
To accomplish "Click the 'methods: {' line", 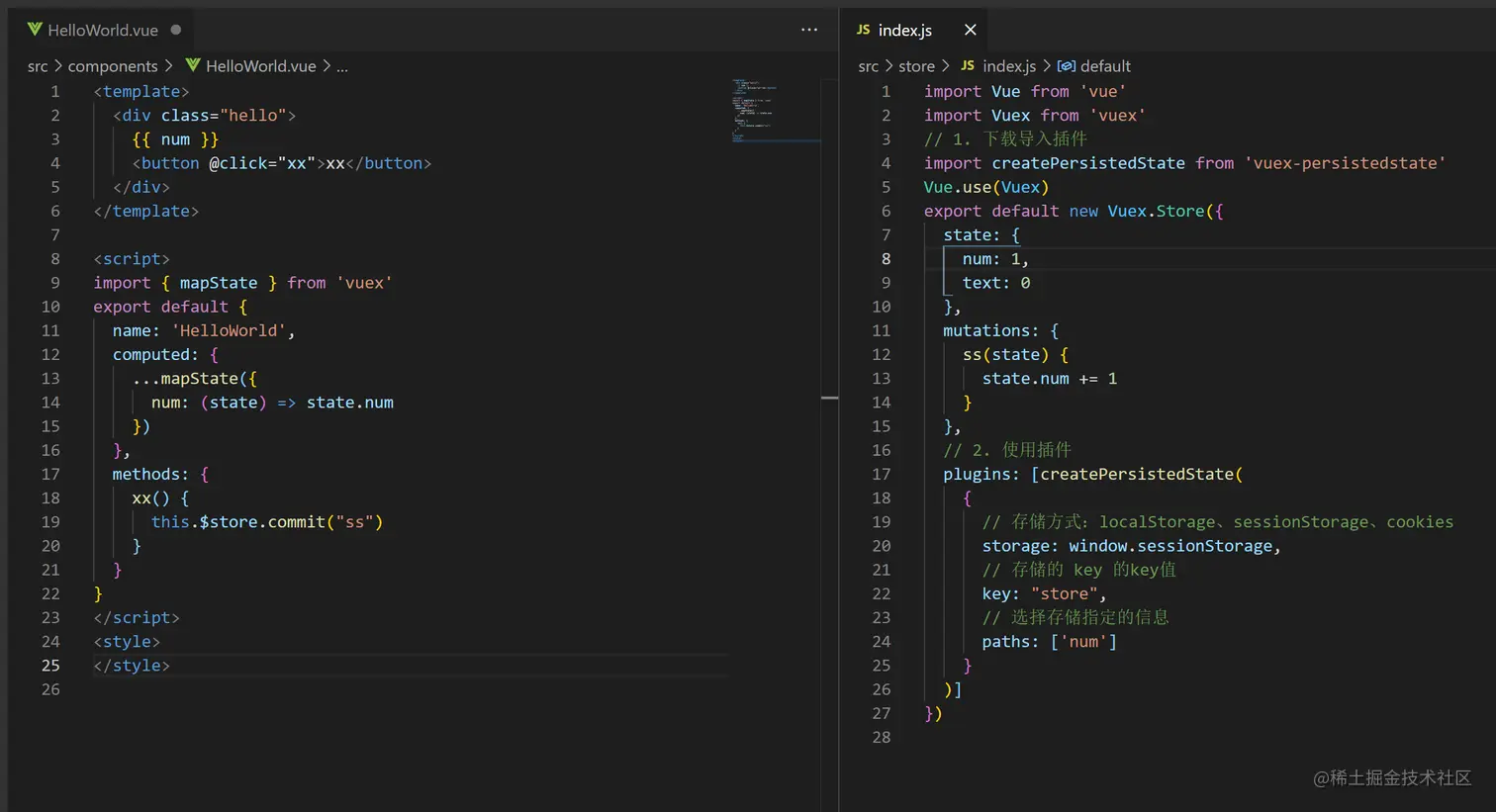I will tap(160, 475).
